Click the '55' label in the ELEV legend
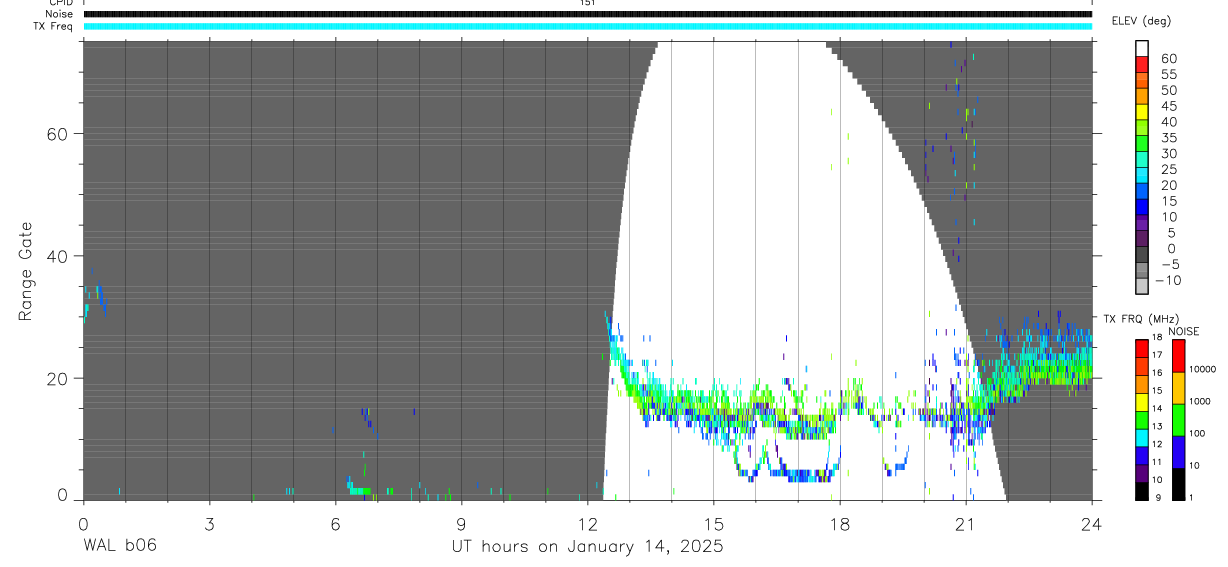Image resolution: width=1228 pixels, height=567 pixels. tap(1169, 74)
